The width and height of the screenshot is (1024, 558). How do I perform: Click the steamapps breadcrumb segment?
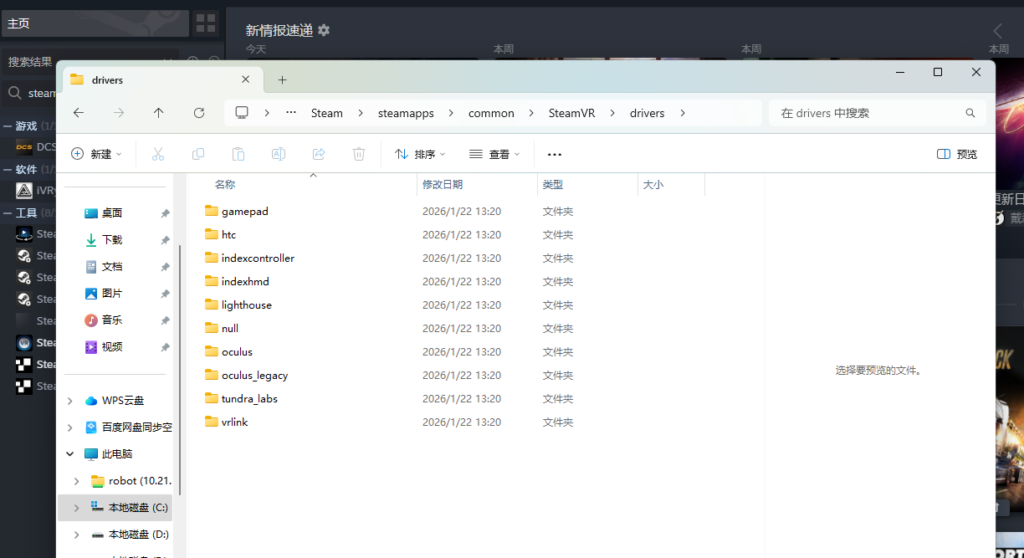pos(405,113)
